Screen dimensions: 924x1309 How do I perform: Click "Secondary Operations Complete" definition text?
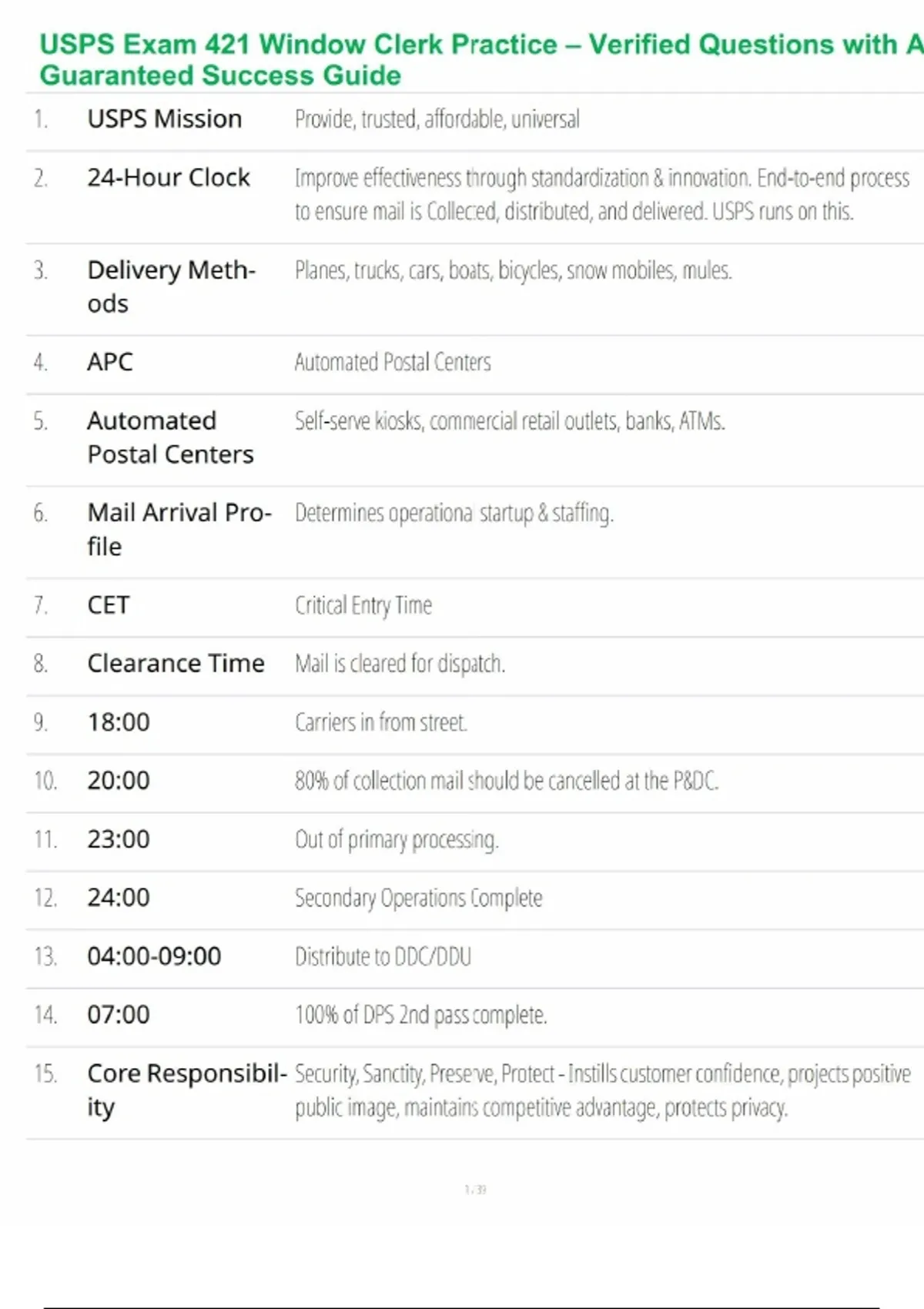click(419, 898)
